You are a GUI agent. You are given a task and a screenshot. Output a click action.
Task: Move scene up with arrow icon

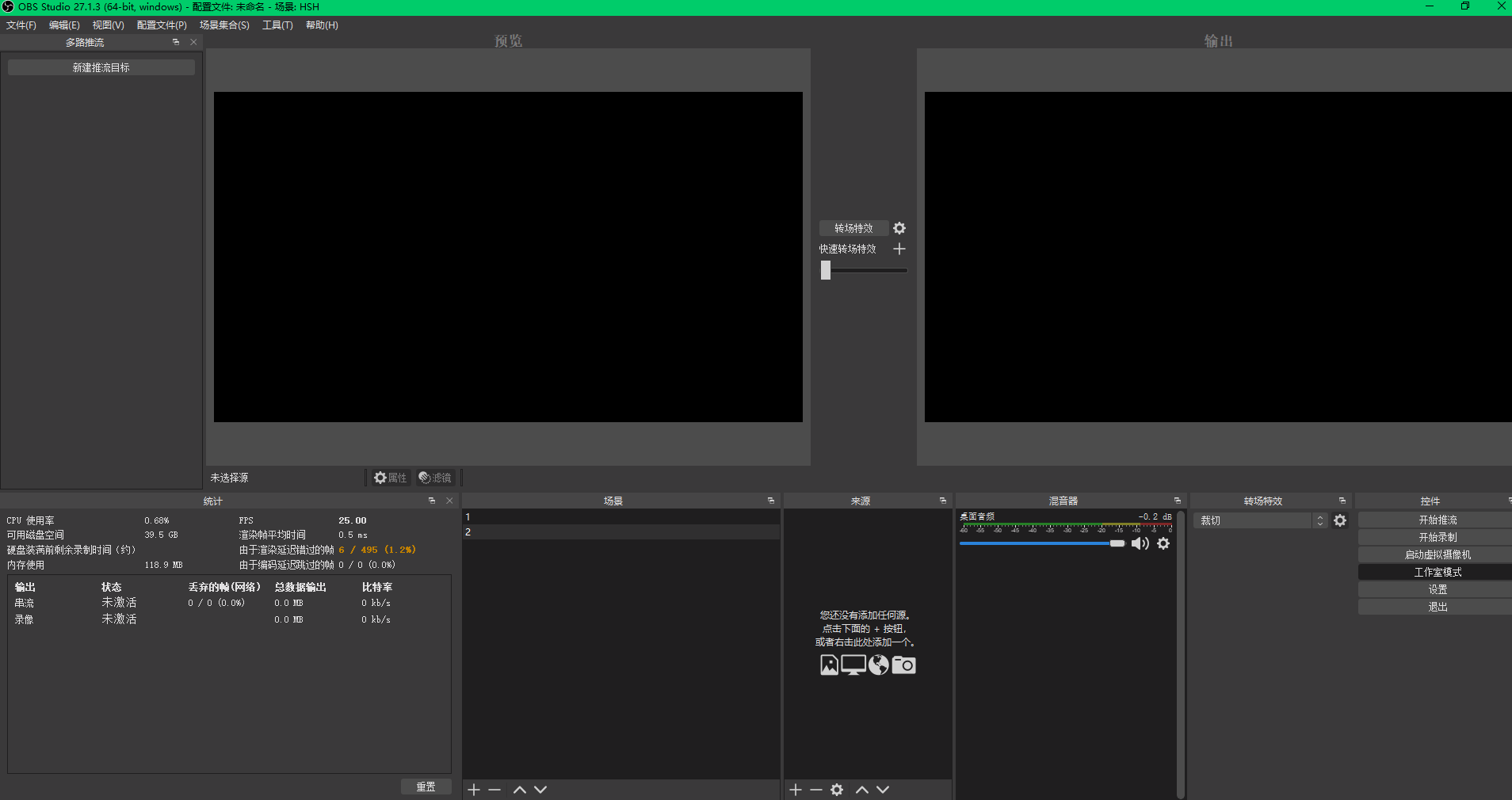(x=520, y=790)
